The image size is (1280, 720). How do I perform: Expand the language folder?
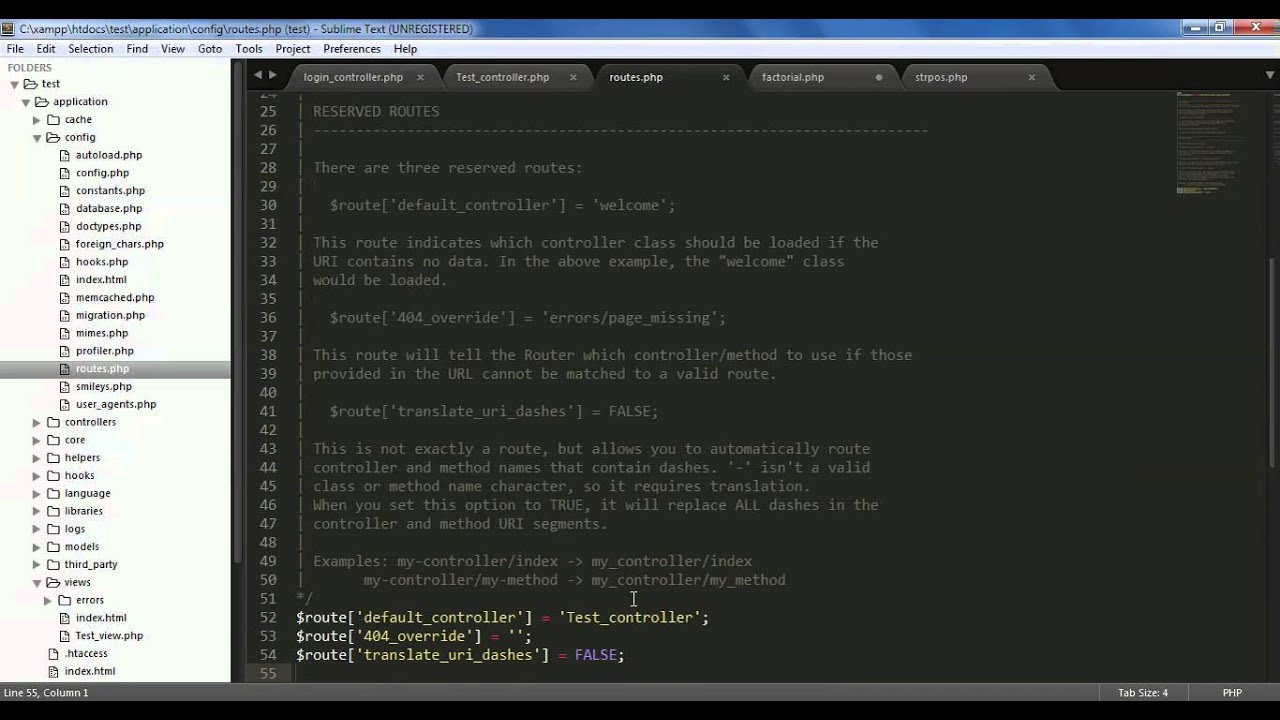point(37,493)
